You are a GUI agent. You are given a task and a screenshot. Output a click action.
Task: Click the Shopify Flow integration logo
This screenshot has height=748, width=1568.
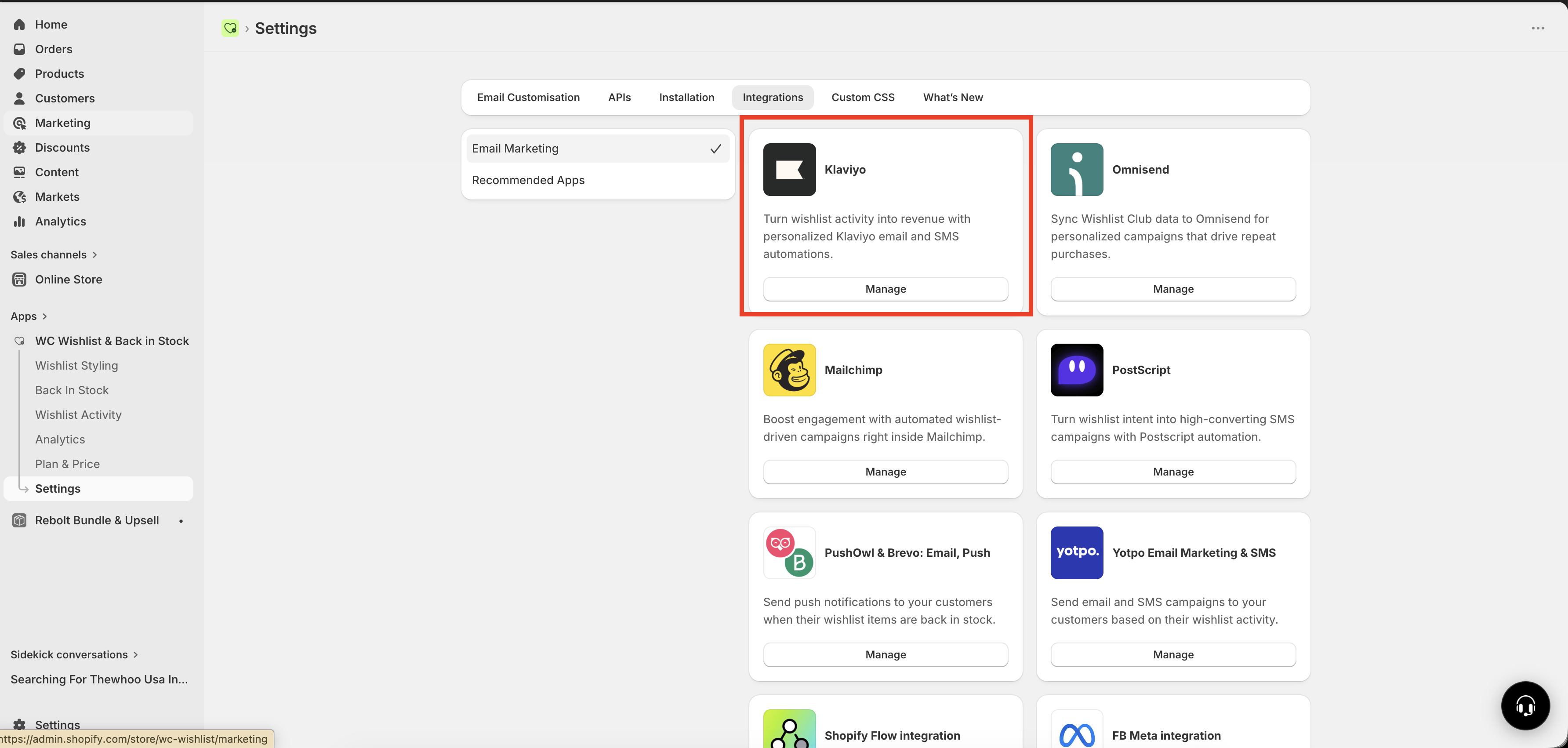click(x=789, y=729)
